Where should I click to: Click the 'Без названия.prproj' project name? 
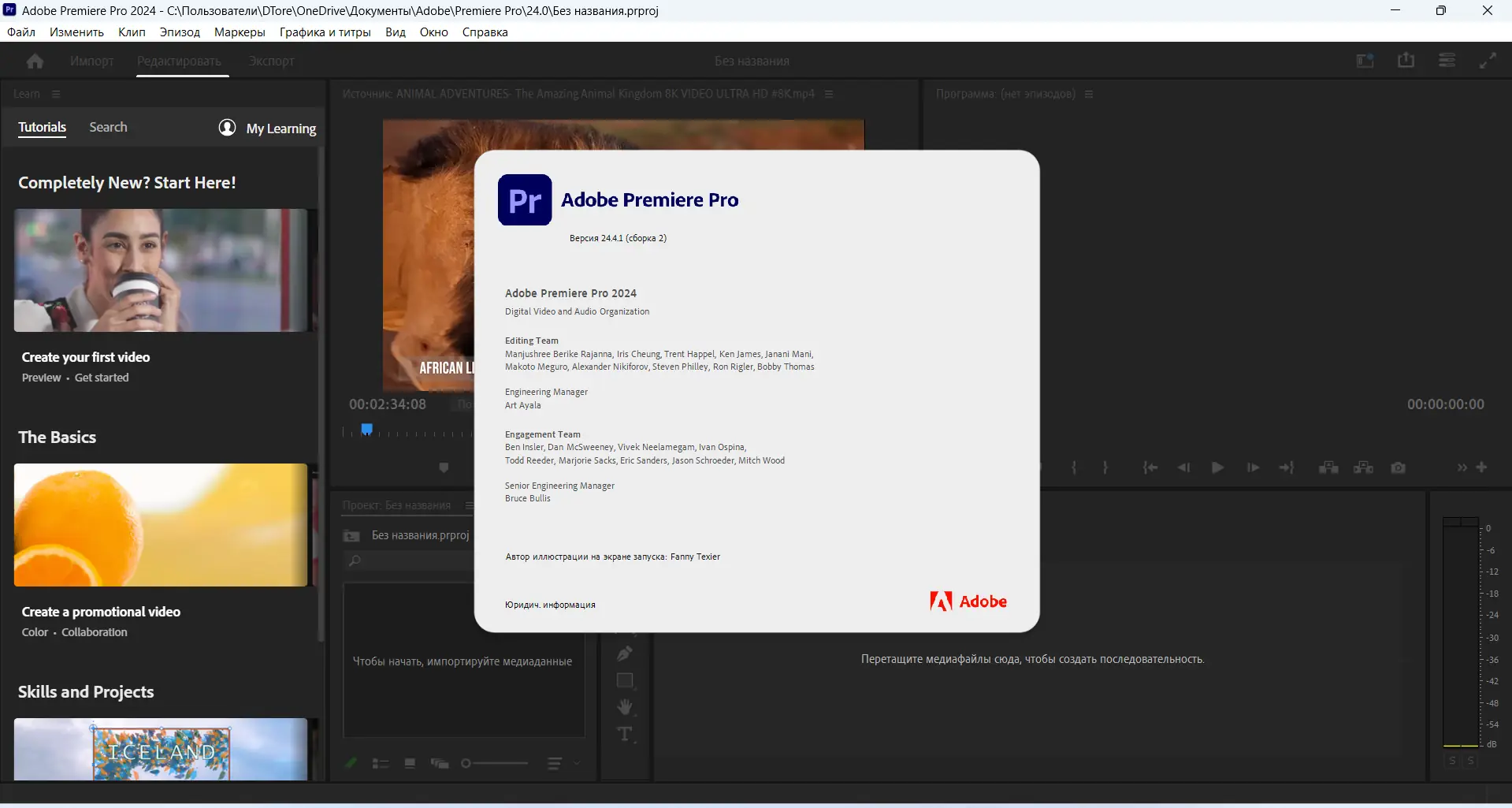(x=421, y=535)
